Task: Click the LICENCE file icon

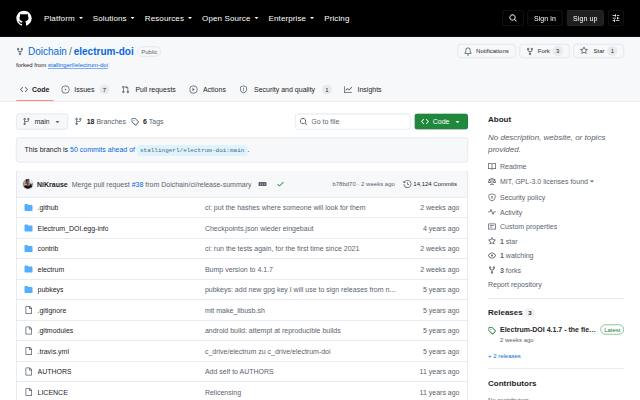Action: coord(28,392)
